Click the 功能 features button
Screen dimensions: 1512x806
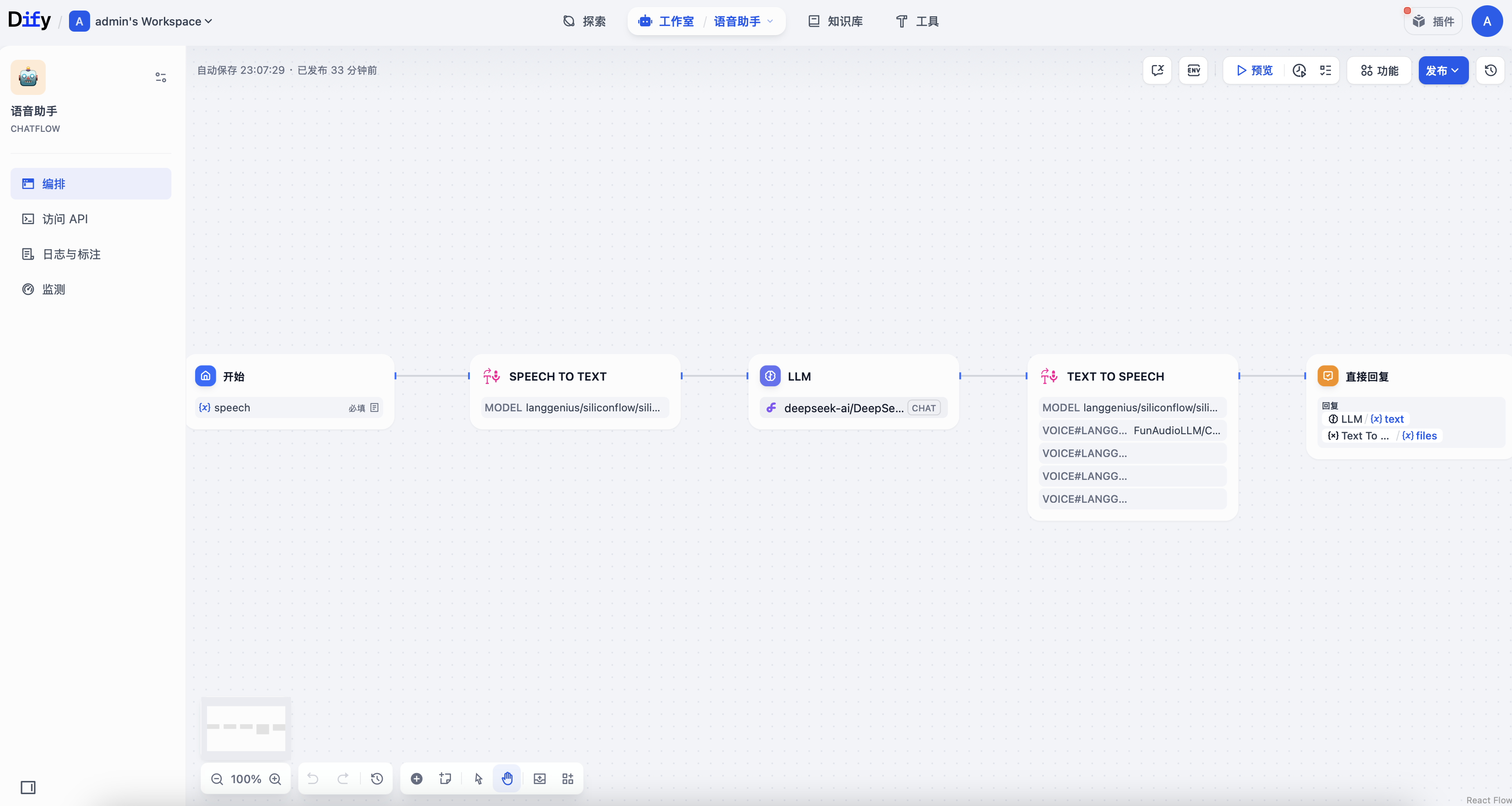[x=1379, y=70]
